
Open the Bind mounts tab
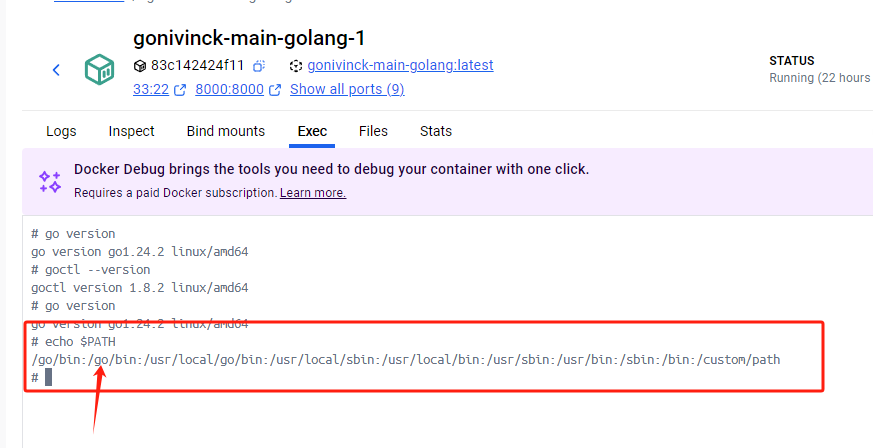click(x=225, y=131)
